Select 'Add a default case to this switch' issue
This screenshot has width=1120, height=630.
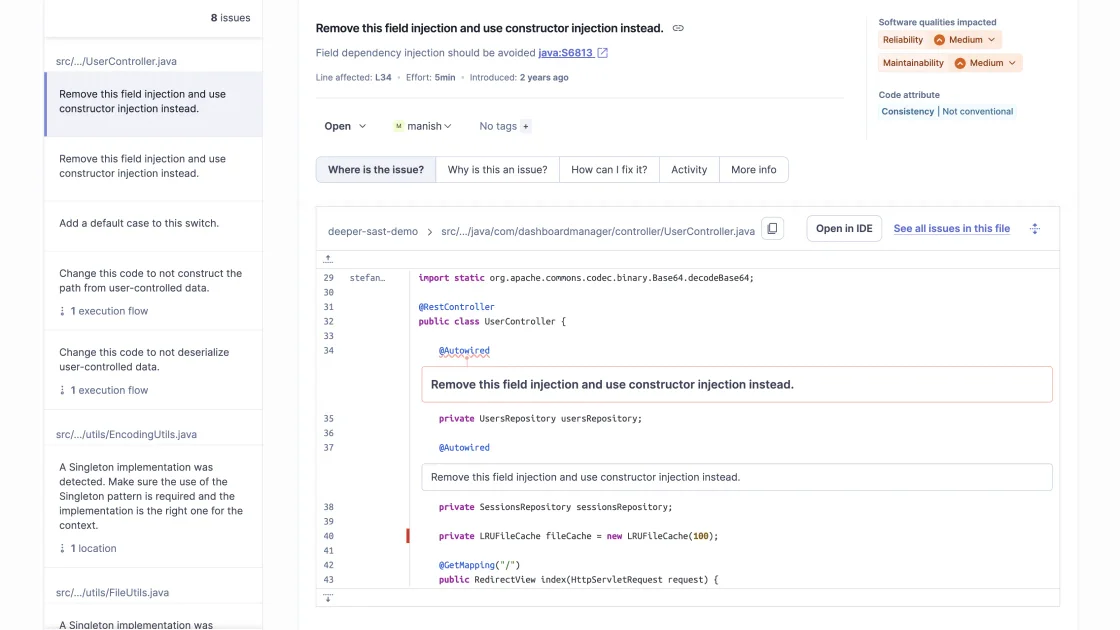(x=139, y=223)
